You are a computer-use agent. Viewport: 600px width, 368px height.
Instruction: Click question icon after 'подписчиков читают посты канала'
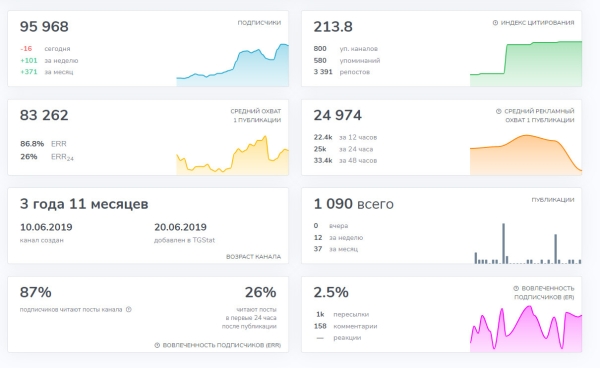[x=129, y=309]
